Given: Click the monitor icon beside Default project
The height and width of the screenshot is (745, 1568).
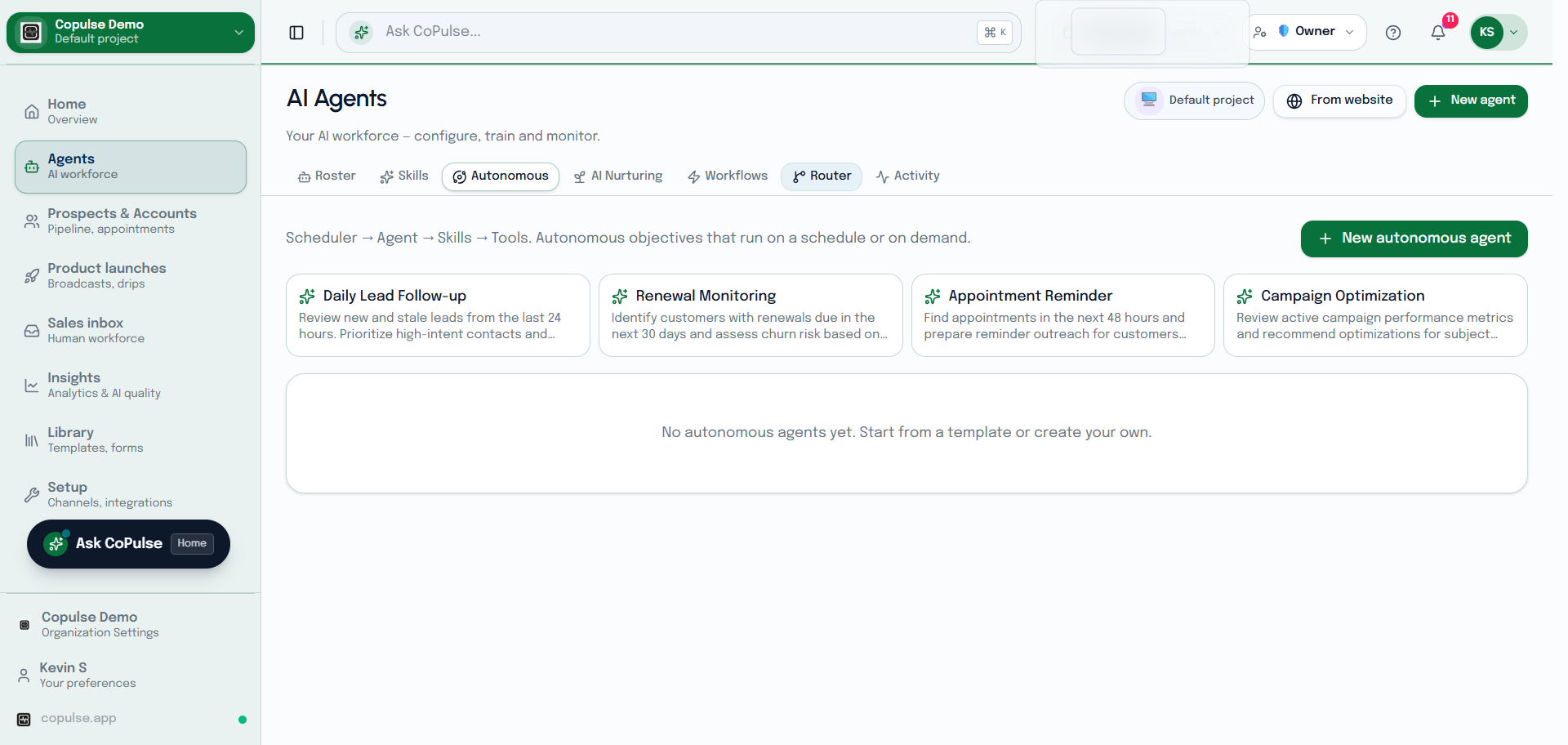Looking at the screenshot, I should pyautogui.click(x=1149, y=100).
